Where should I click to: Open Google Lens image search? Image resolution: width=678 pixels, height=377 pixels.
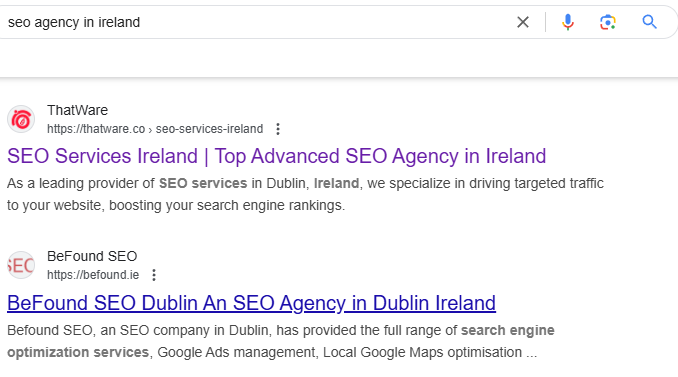[x=608, y=22]
